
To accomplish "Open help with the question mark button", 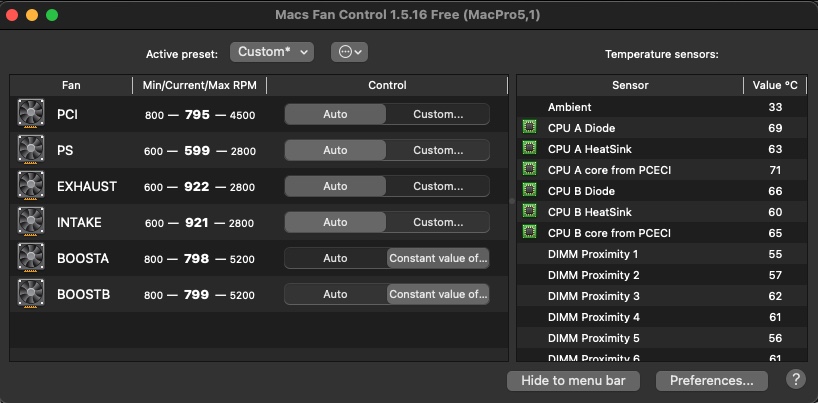I will coord(795,380).
